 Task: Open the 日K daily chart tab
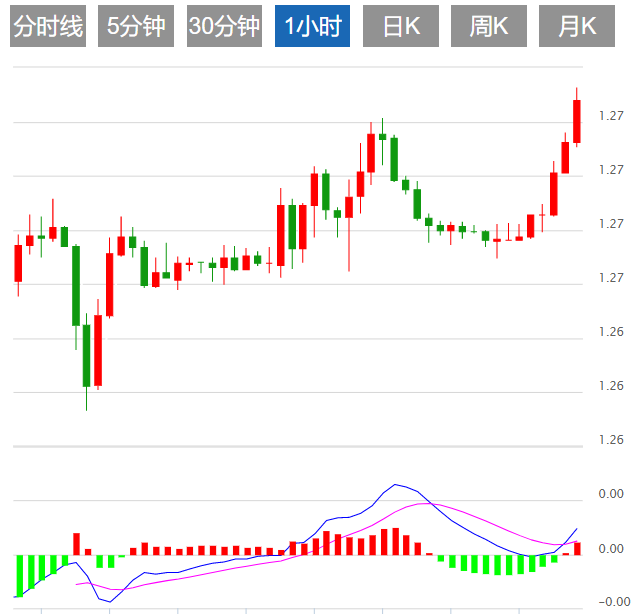pyautogui.click(x=401, y=26)
